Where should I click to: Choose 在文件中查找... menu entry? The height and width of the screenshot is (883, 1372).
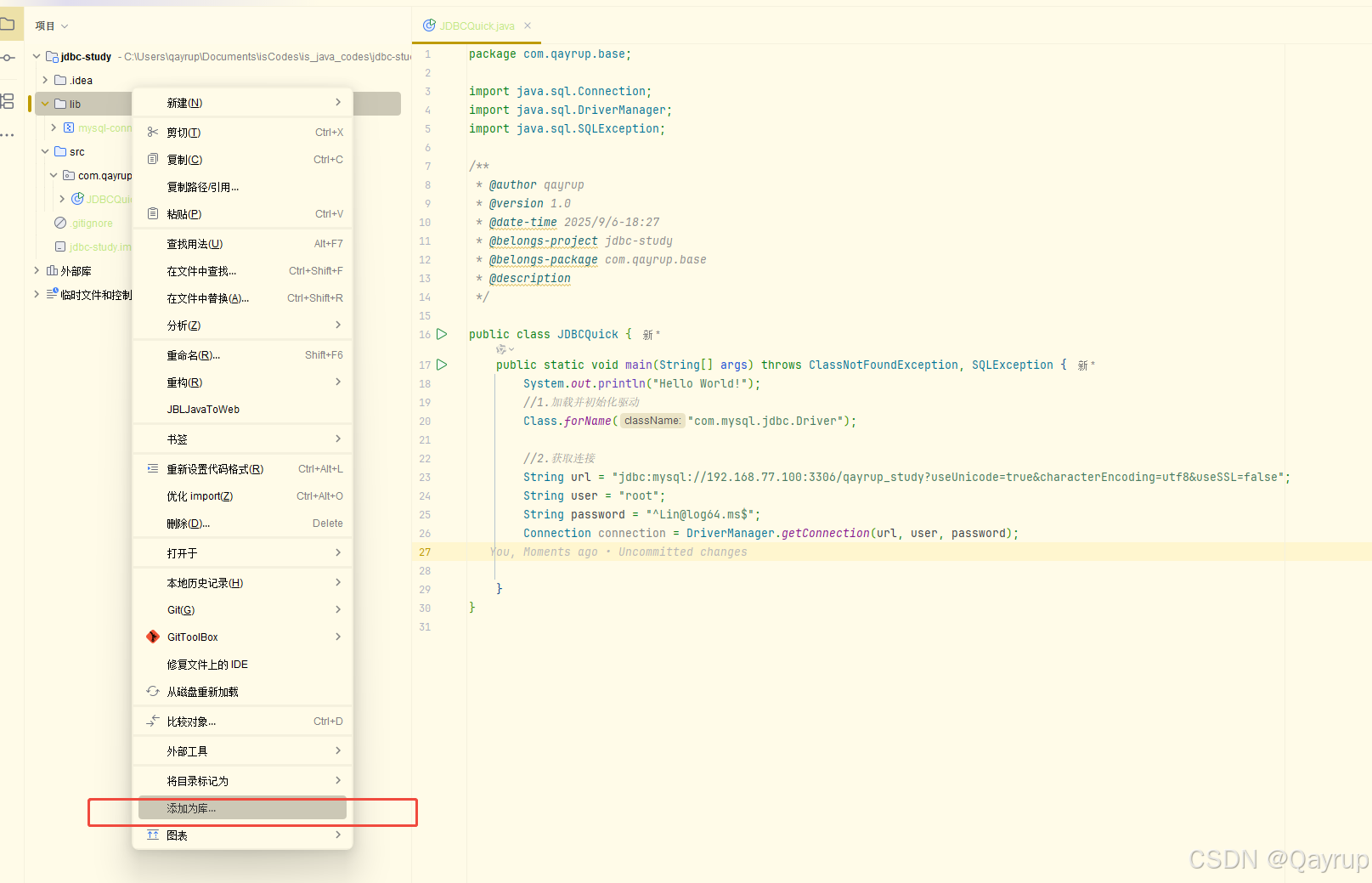click(x=243, y=270)
